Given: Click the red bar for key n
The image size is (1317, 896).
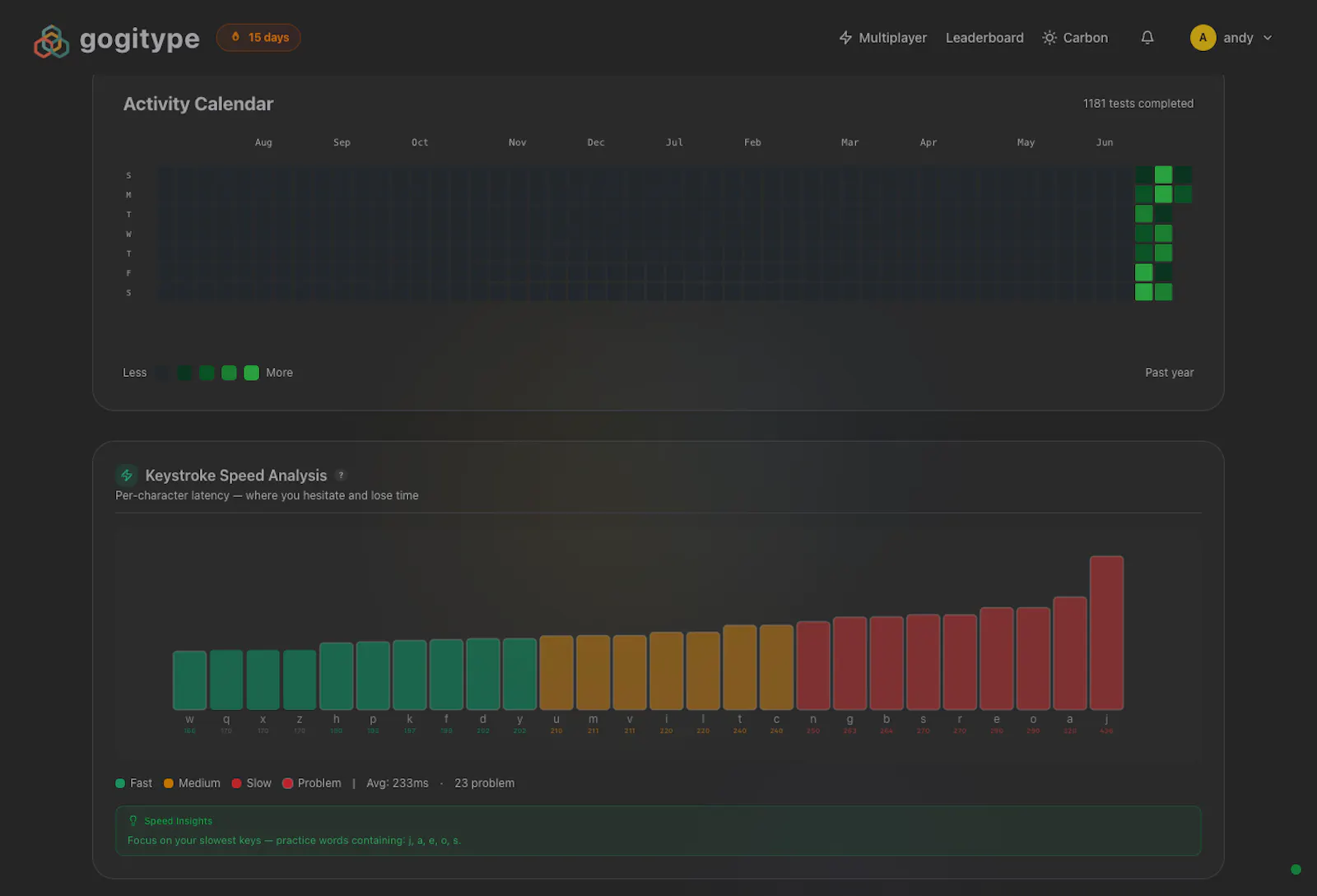Looking at the screenshot, I should pyautogui.click(x=813, y=666).
